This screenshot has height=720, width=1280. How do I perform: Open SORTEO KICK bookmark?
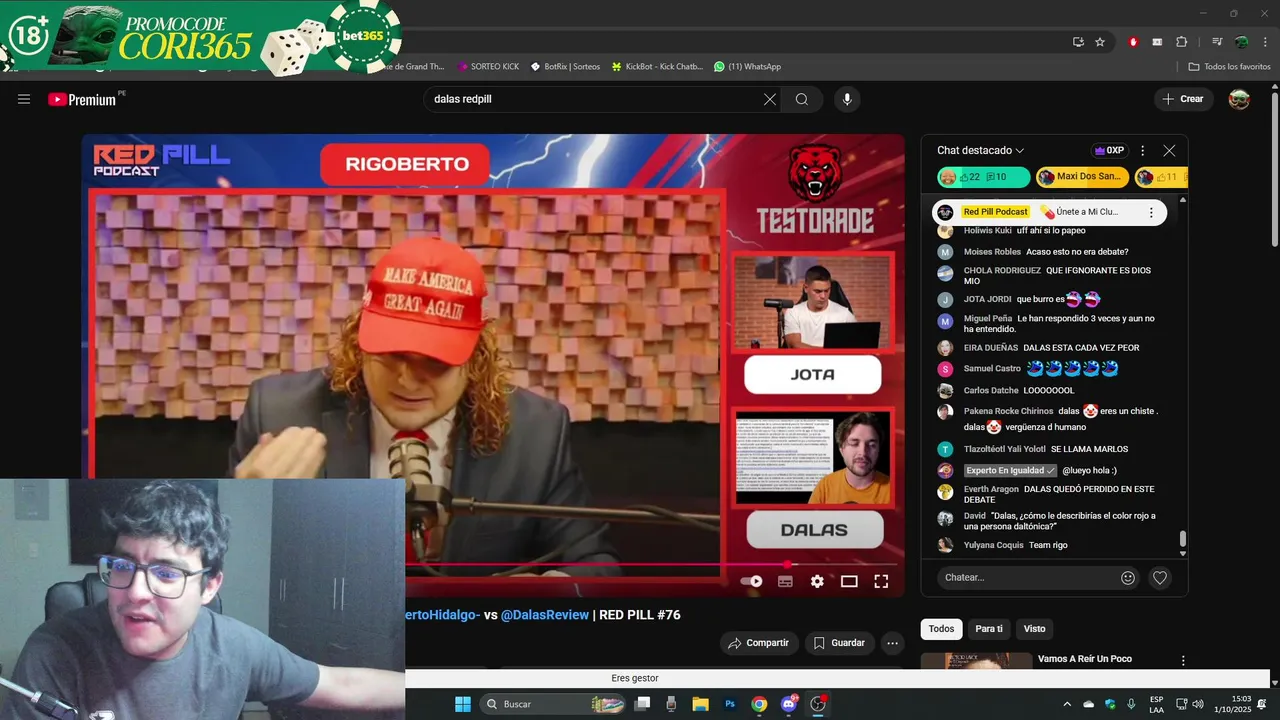click(x=488, y=66)
